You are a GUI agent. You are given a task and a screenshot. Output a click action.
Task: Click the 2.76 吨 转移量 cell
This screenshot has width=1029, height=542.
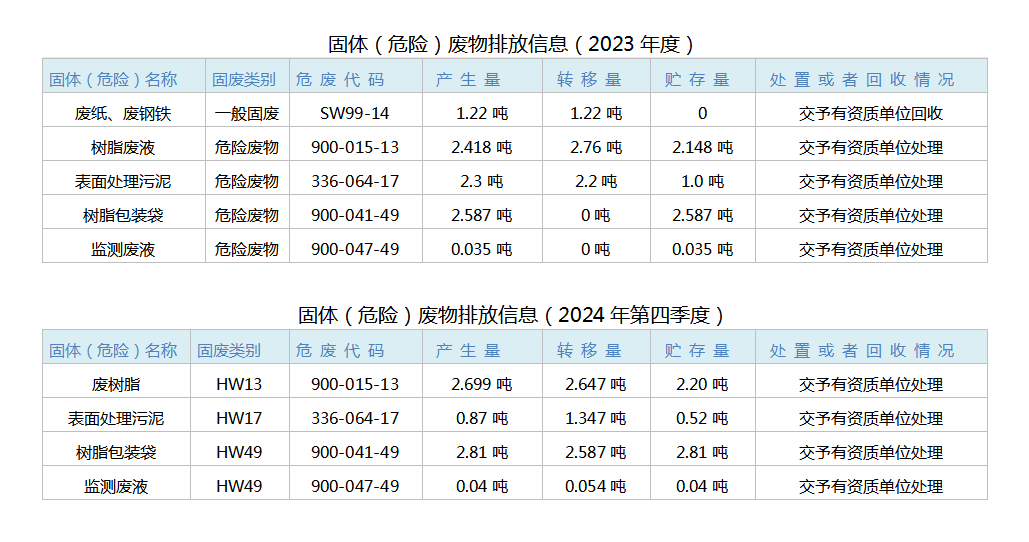point(595,148)
